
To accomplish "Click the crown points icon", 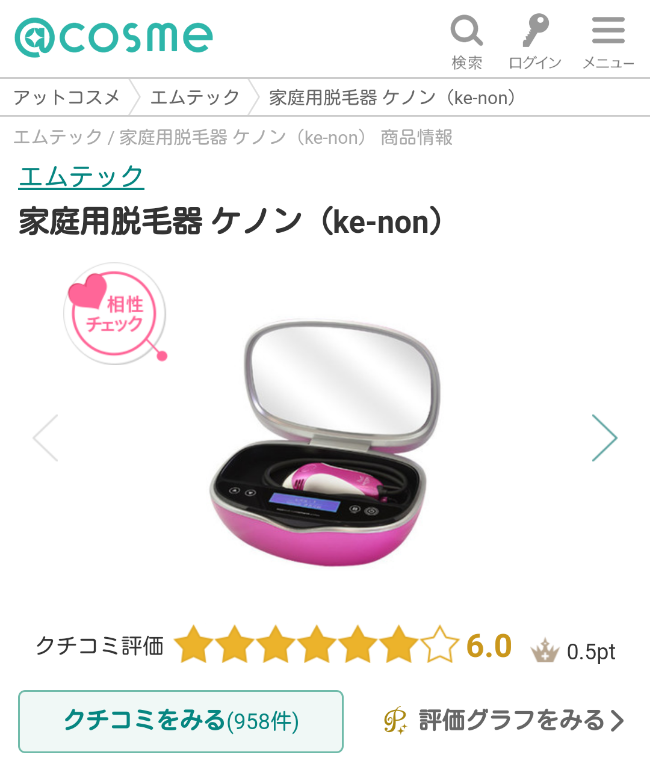I will pos(545,650).
